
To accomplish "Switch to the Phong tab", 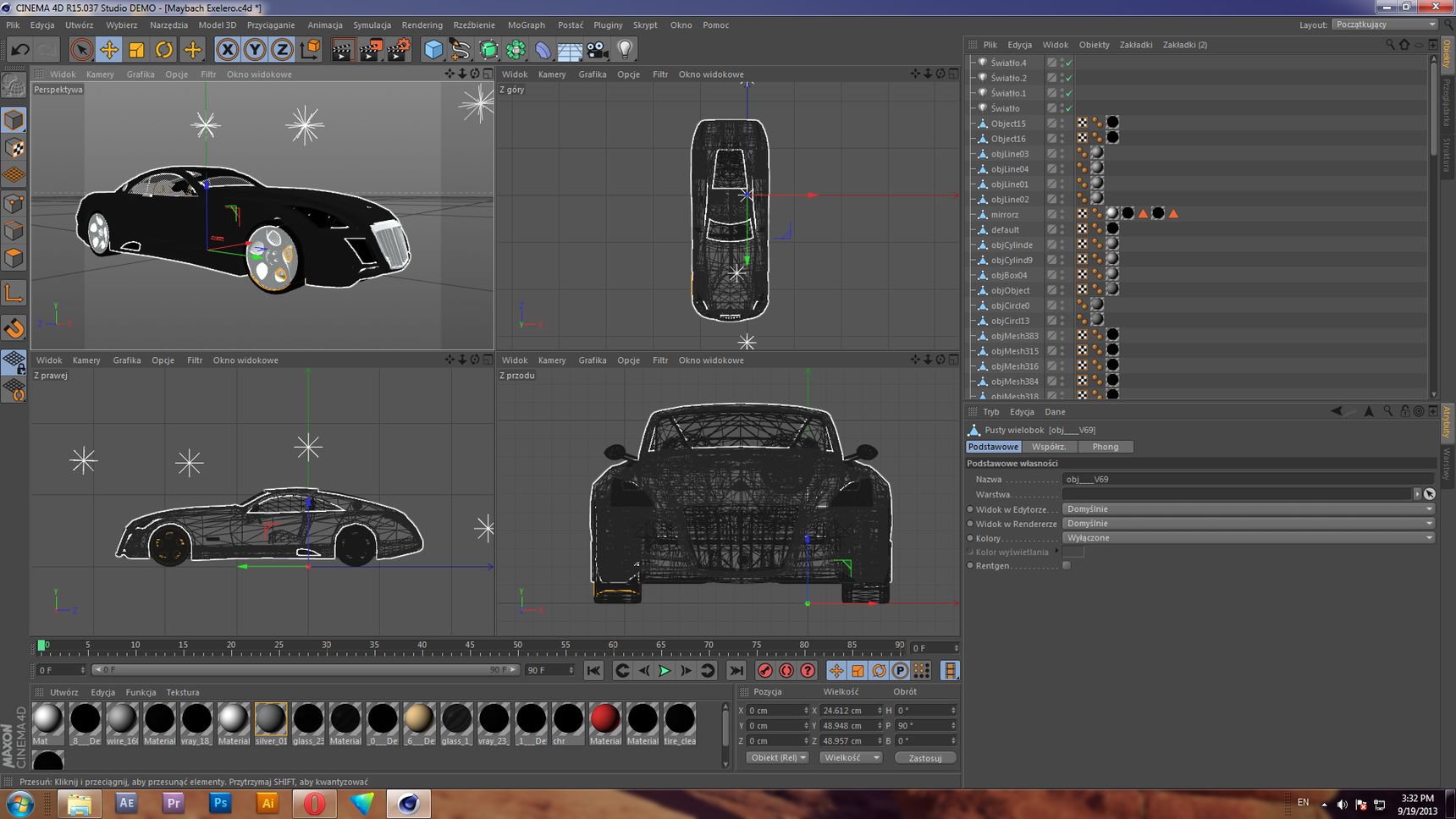I will [1106, 447].
